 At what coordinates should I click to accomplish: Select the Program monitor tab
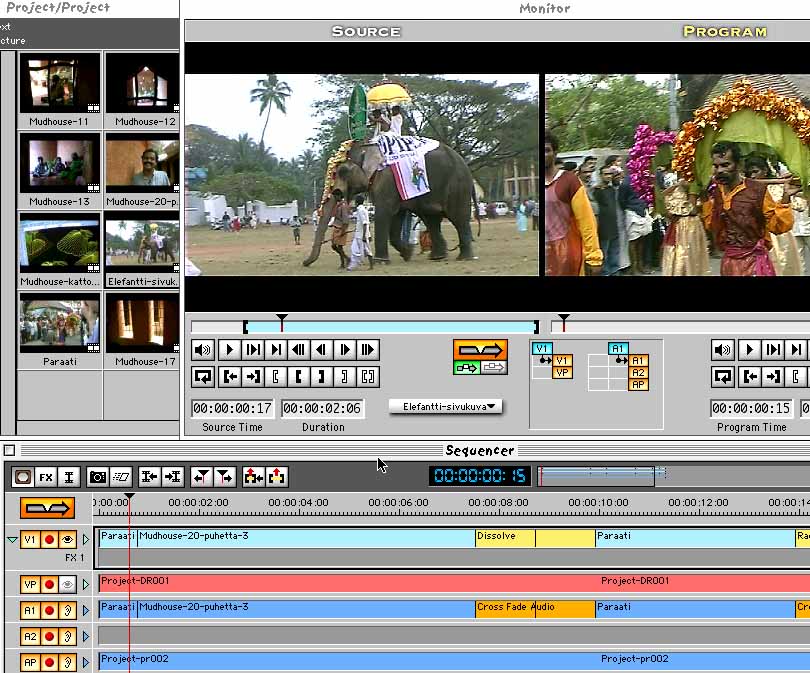click(x=724, y=32)
